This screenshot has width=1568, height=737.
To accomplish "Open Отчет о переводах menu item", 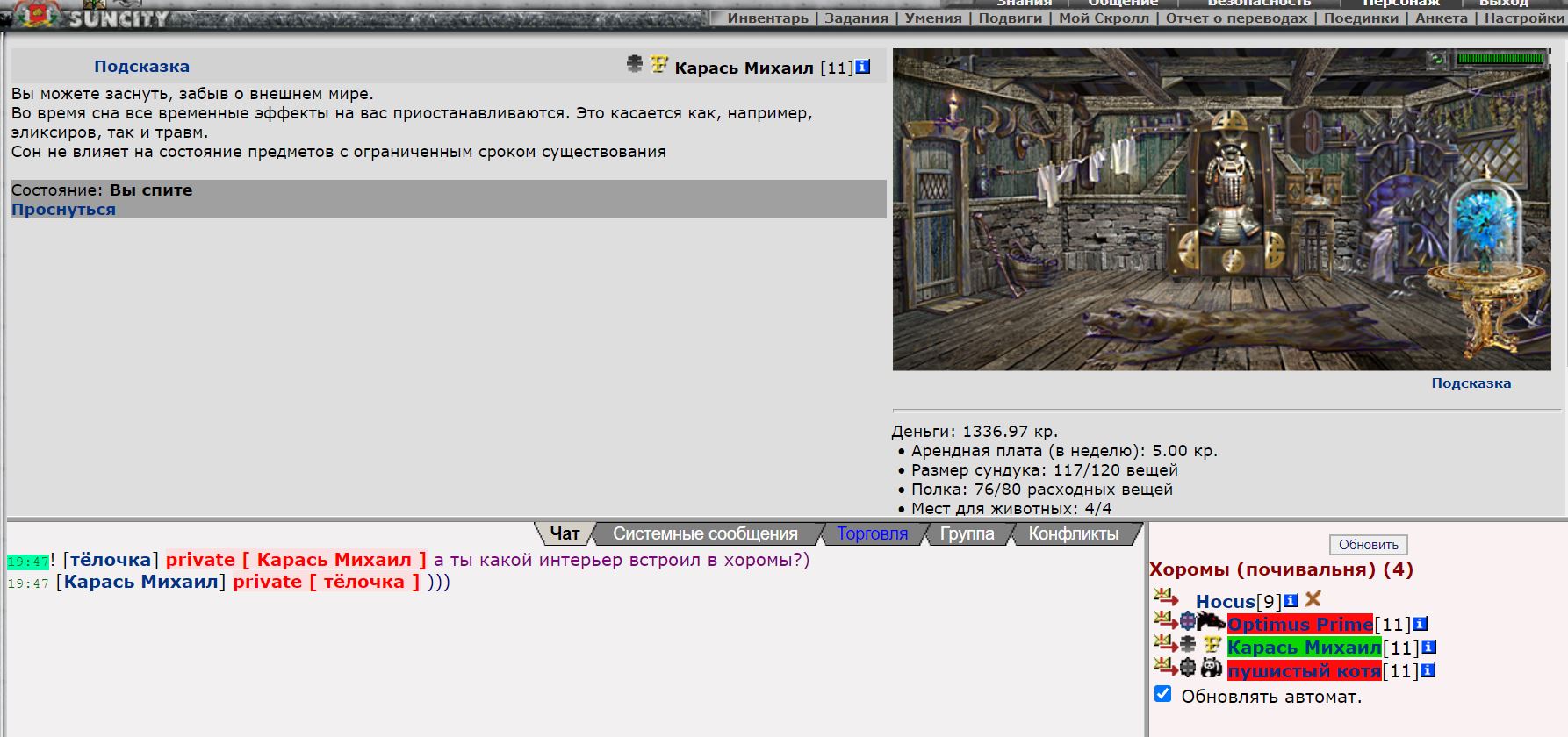I will coord(1236,18).
